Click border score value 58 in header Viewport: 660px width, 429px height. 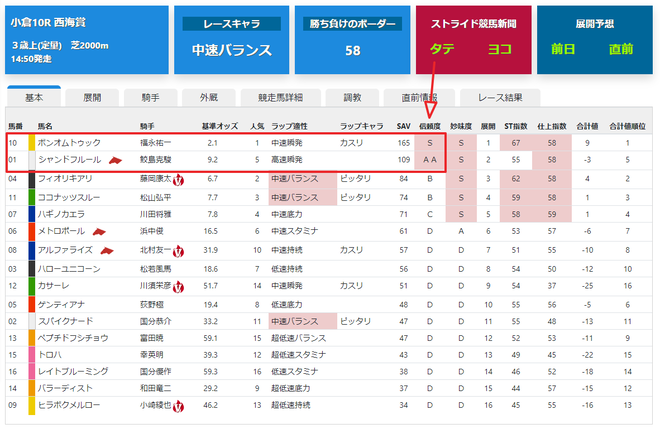(x=352, y=51)
